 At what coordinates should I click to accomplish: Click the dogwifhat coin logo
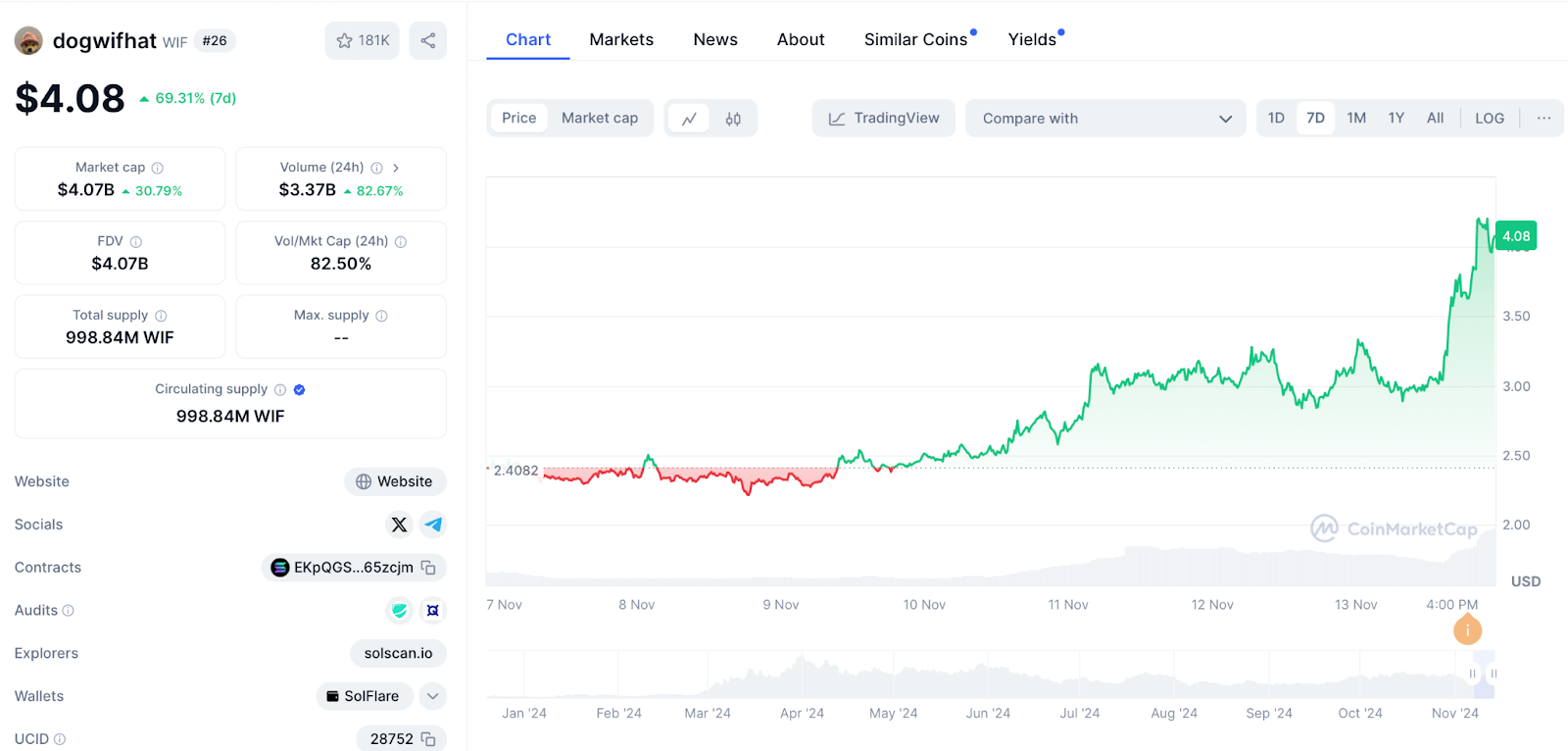(28, 41)
